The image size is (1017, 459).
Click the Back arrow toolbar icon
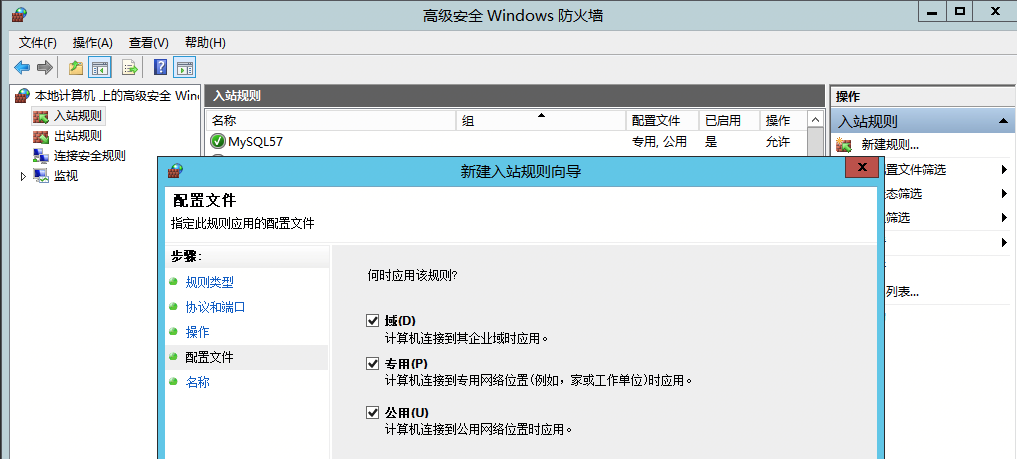pyautogui.click(x=22, y=67)
